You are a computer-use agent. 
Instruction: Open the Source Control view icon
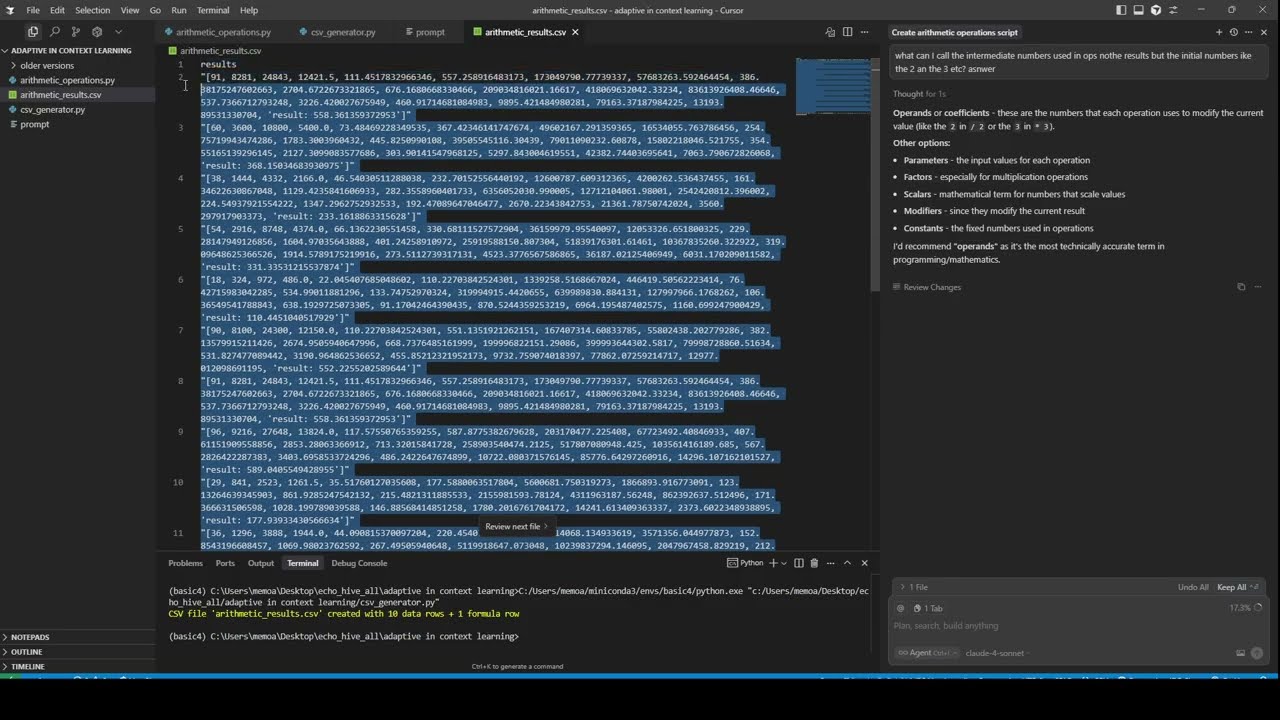pos(75,32)
